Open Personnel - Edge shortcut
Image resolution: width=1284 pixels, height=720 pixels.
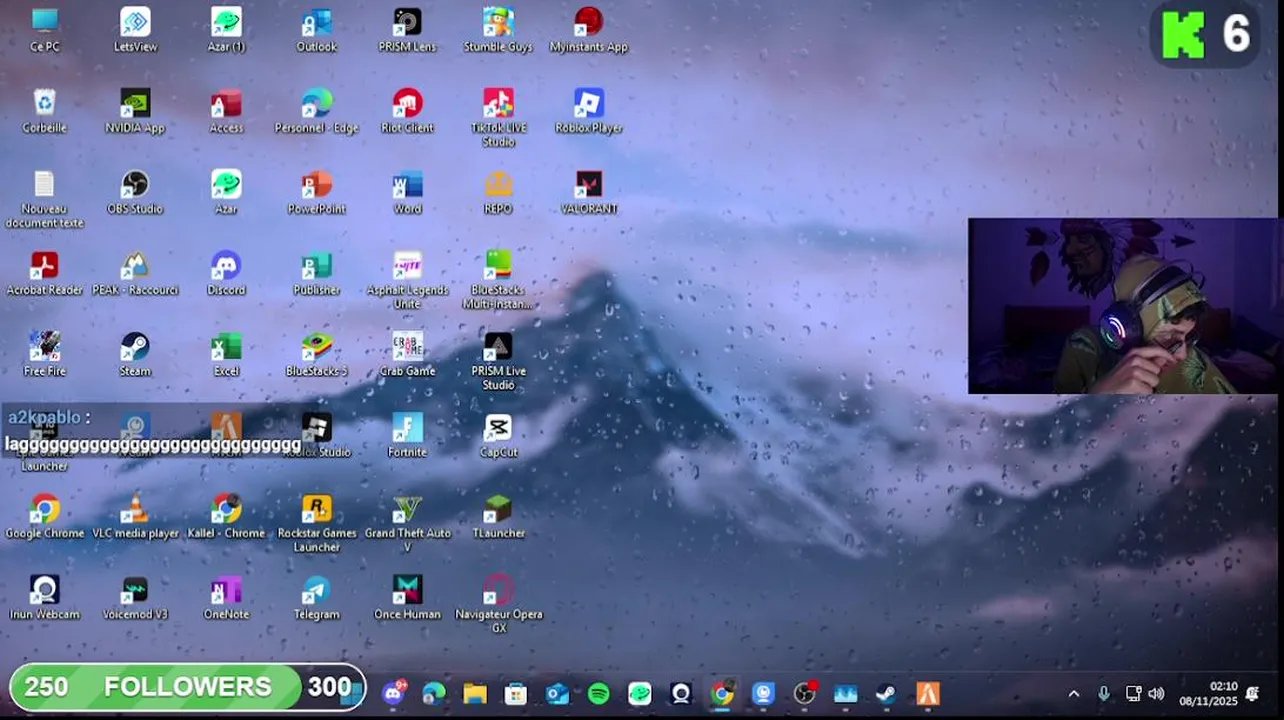317,110
